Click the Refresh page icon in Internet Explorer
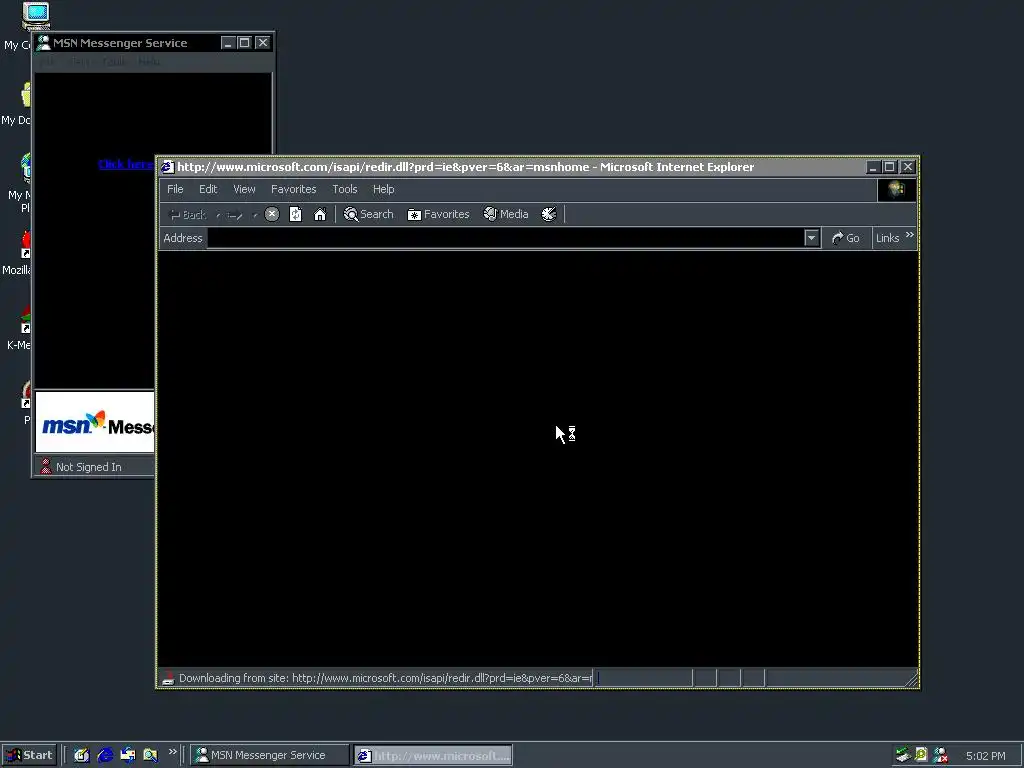1024x768 pixels. coord(295,214)
